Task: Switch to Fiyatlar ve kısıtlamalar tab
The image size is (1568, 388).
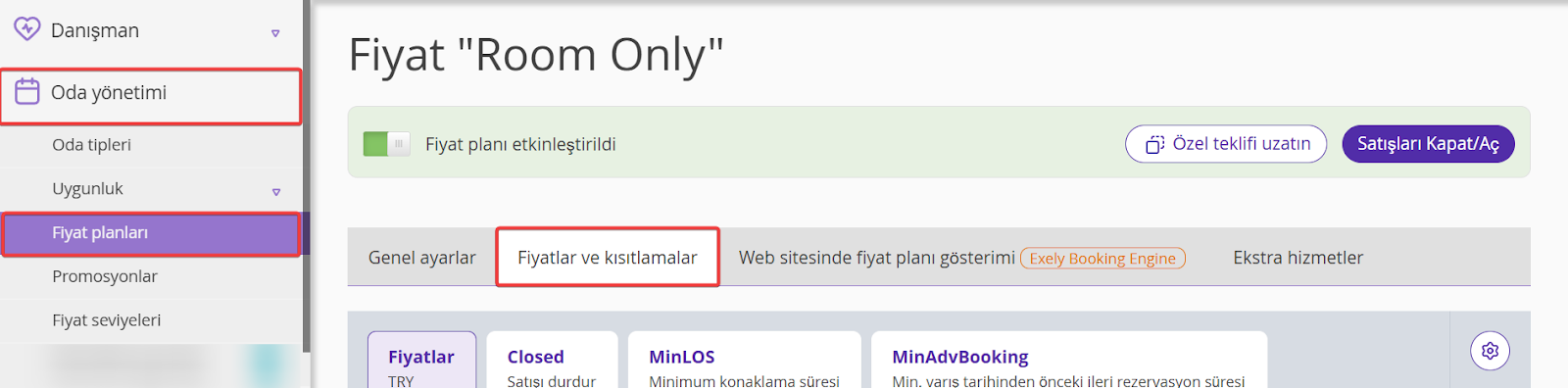Action: coord(608,258)
